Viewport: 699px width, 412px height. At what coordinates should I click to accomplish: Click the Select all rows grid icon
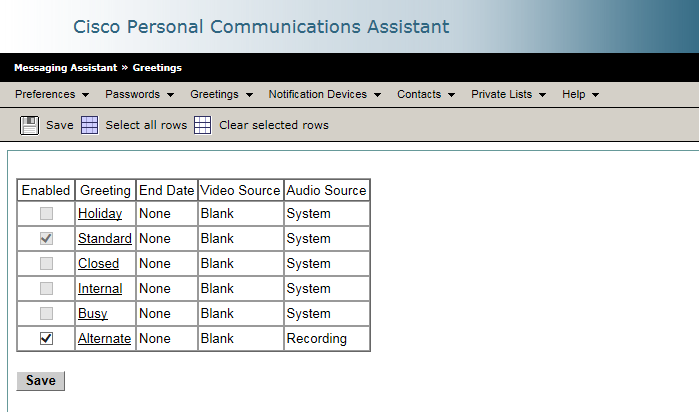point(89,125)
